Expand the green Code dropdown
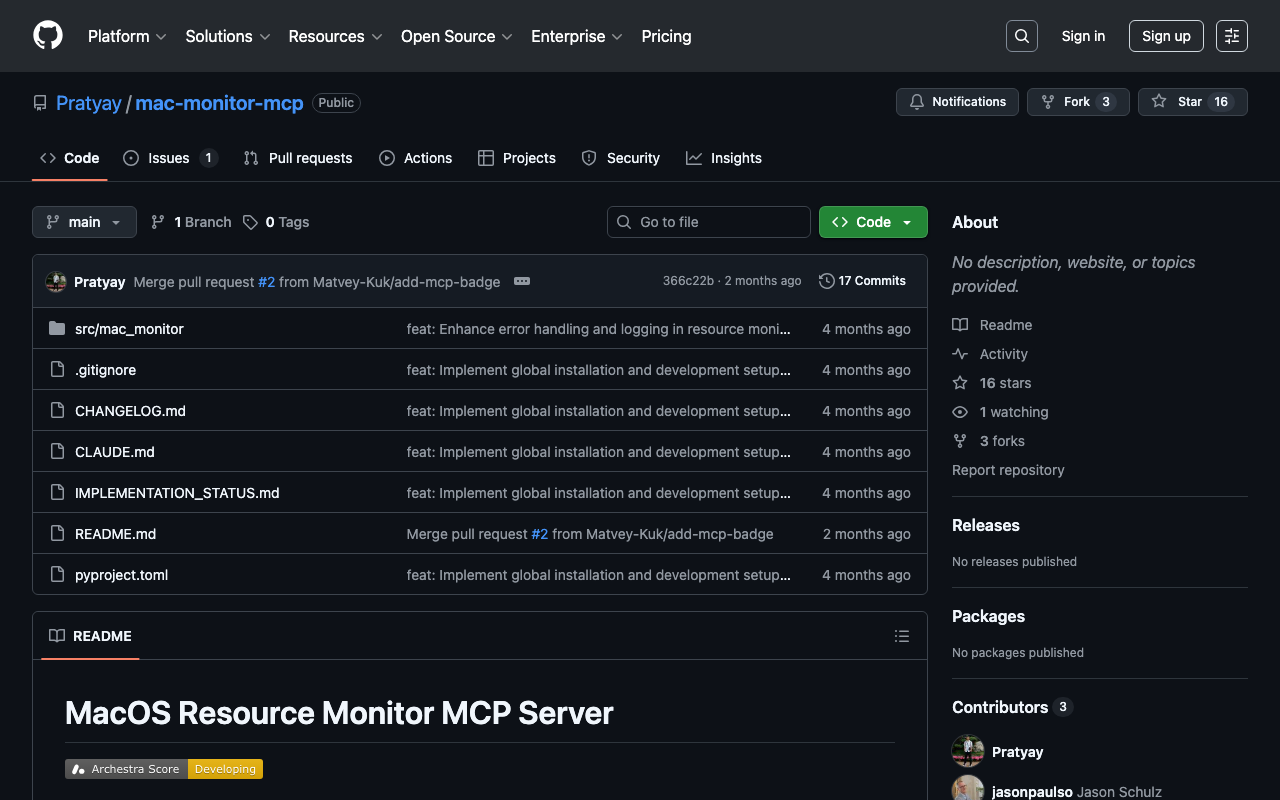 coord(872,222)
